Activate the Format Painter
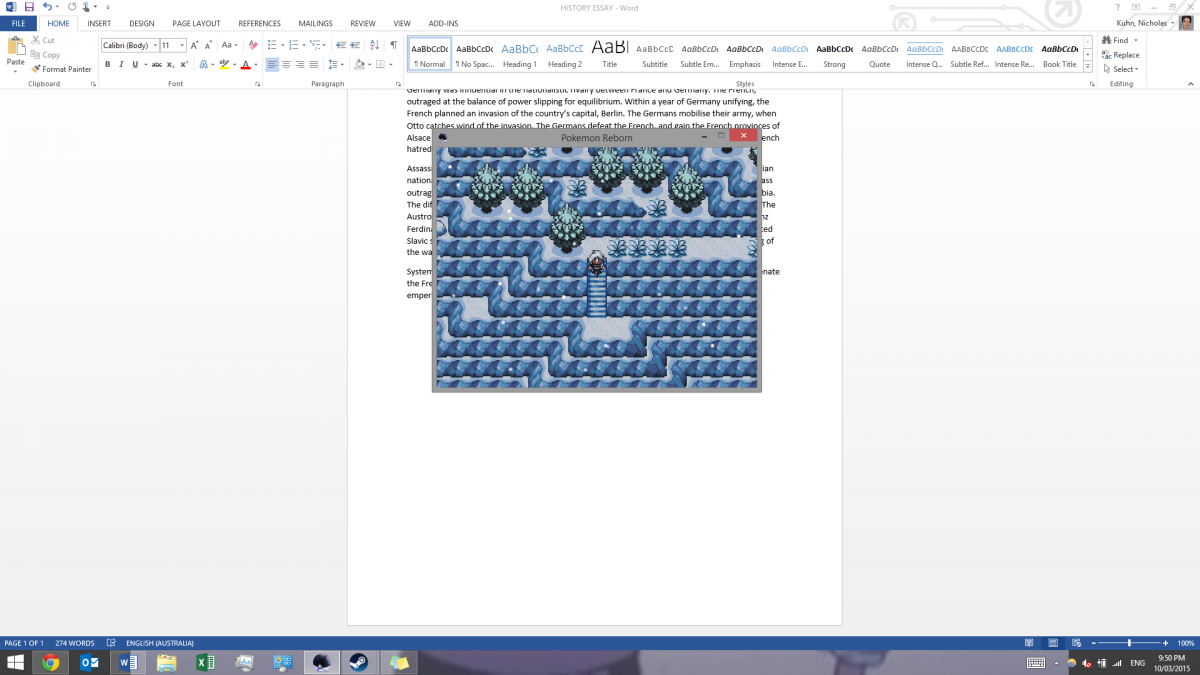This screenshot has height=675, width=1200. click(61, 69)
